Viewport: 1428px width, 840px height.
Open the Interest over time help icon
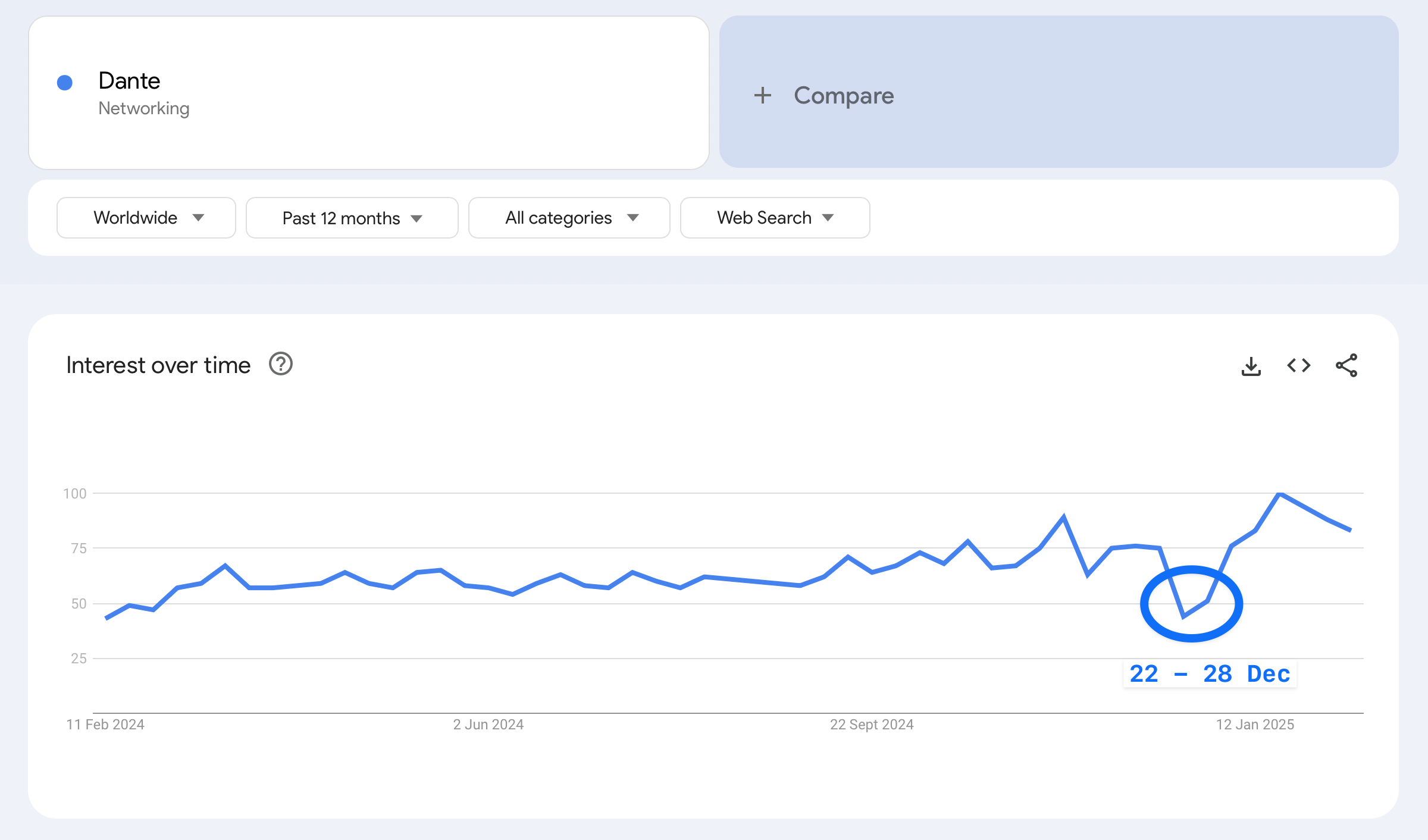[x=280, y=364]
